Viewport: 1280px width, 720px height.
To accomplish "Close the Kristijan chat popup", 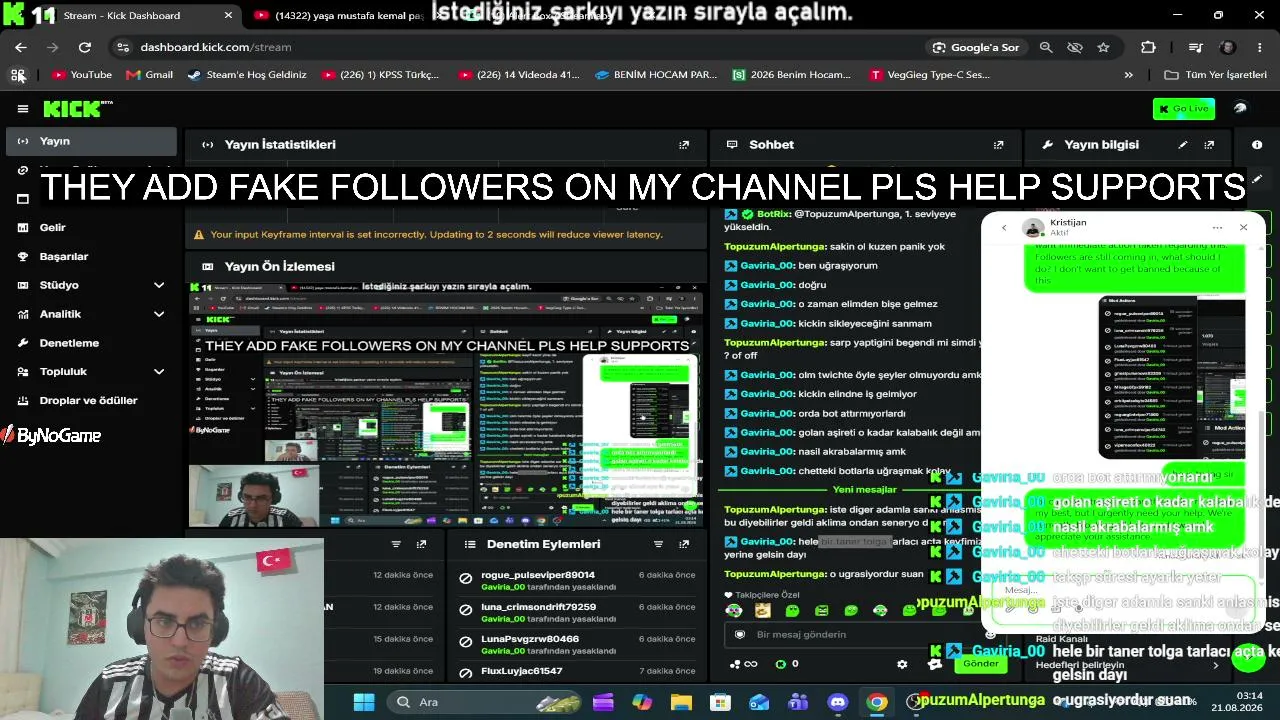I will pos(1243,228).
